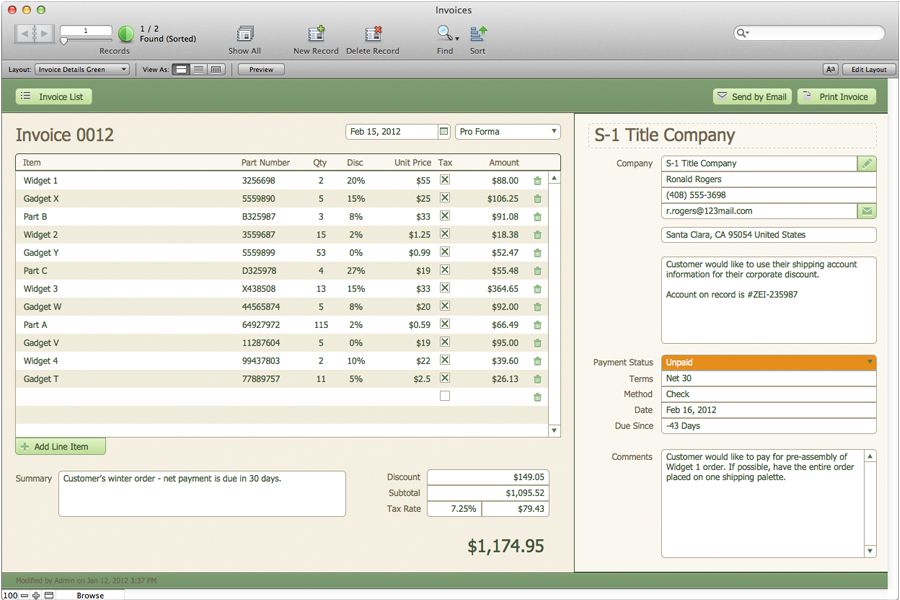Open the Find magnifier tool
The image size is (900, 600).
445,35
